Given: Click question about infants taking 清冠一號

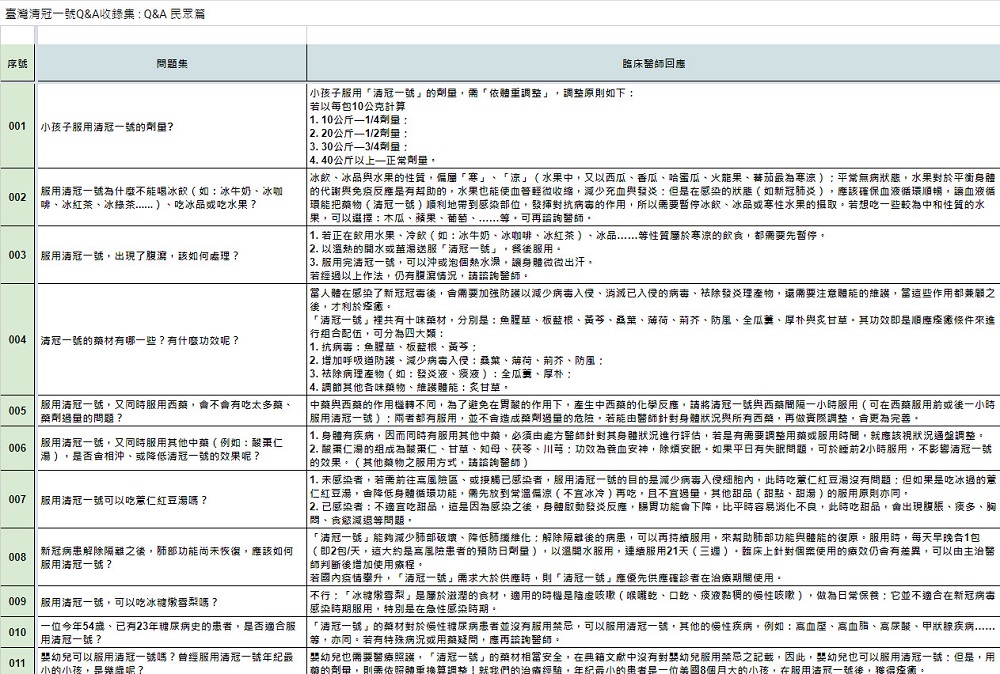Looking at the screenshot, I should point(172,663).
